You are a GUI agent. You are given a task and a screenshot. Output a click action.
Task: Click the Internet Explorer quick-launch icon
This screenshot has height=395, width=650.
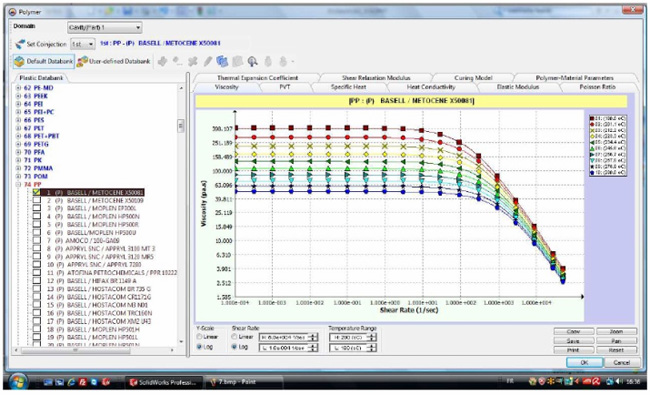coord(71,382)
